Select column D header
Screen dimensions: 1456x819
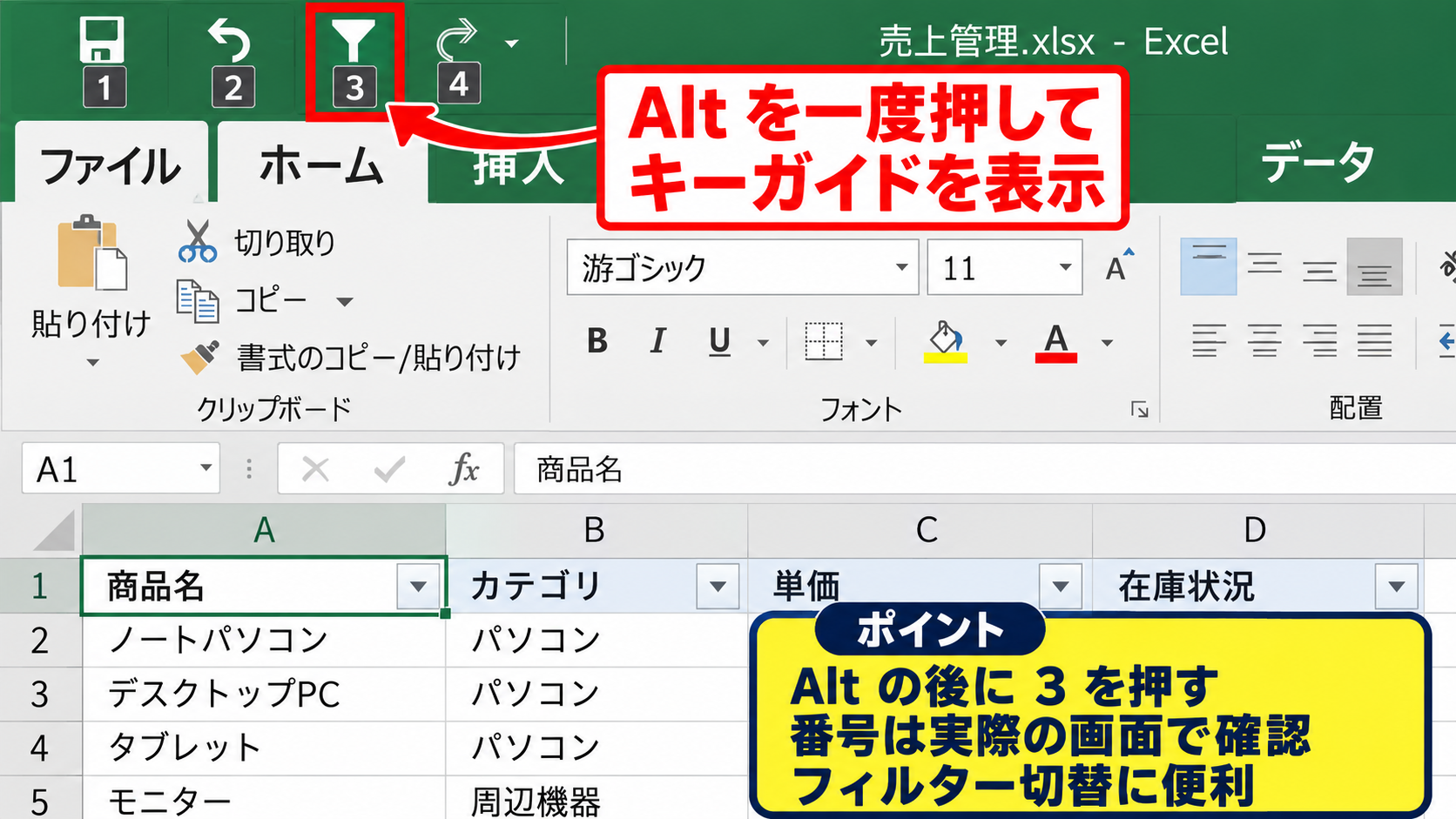click(1257, 530)
